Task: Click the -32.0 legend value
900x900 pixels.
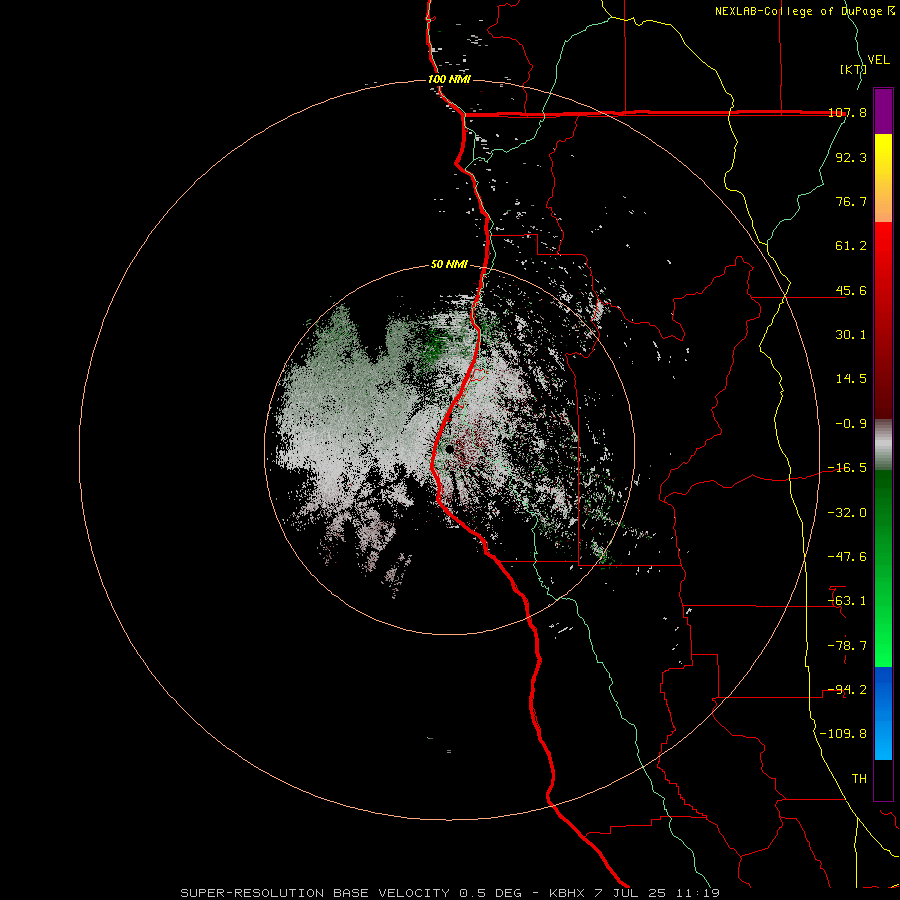Action: (847, 513)
